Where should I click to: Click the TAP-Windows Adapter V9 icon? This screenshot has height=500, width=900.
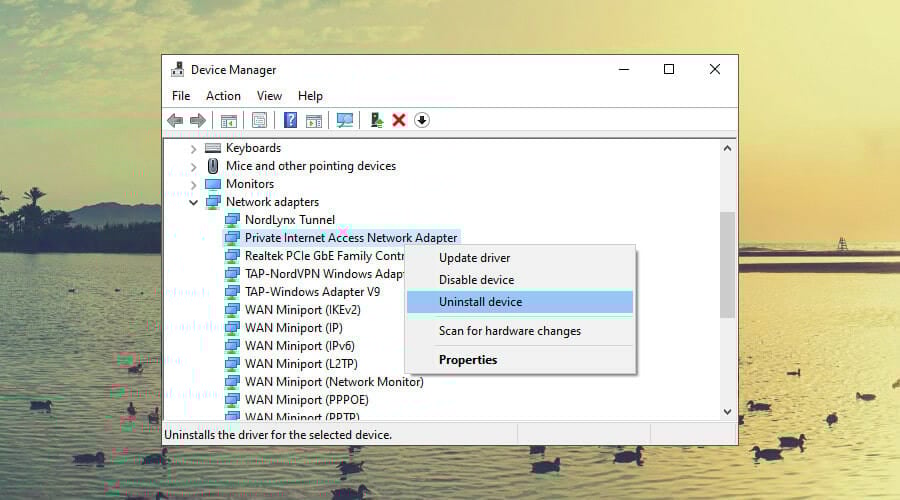tap(232, 292)
